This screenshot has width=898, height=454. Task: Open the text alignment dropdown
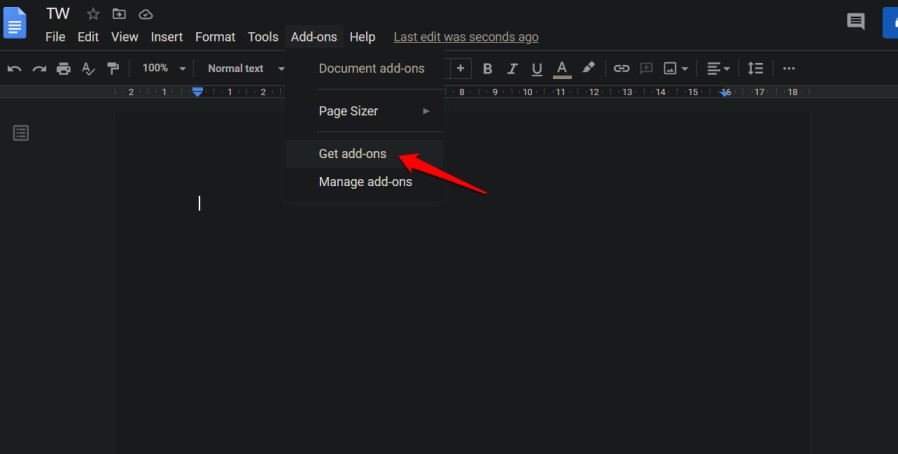(x=718, y=69)
